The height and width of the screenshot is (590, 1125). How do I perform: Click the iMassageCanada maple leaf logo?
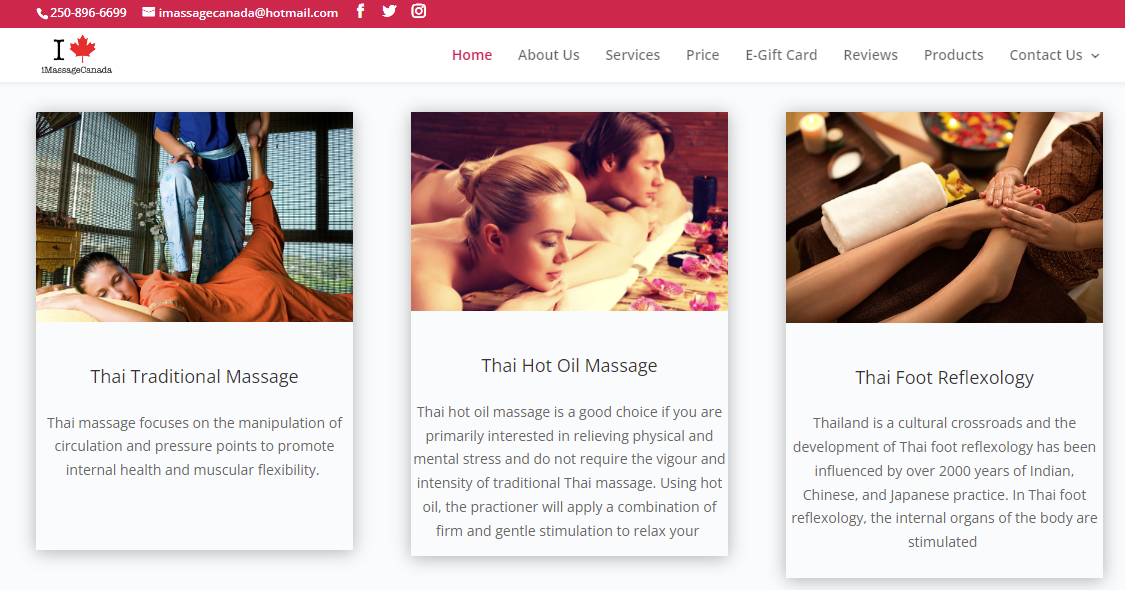click(76, 55)
